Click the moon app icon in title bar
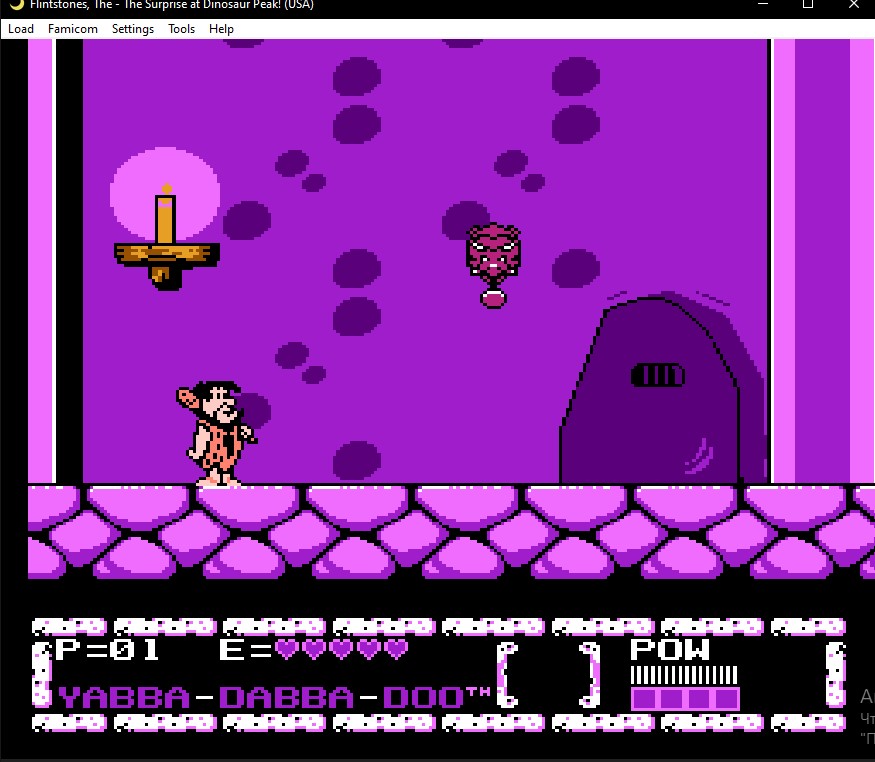Viewport: 875px width, 762px height. tap(16, 4)
